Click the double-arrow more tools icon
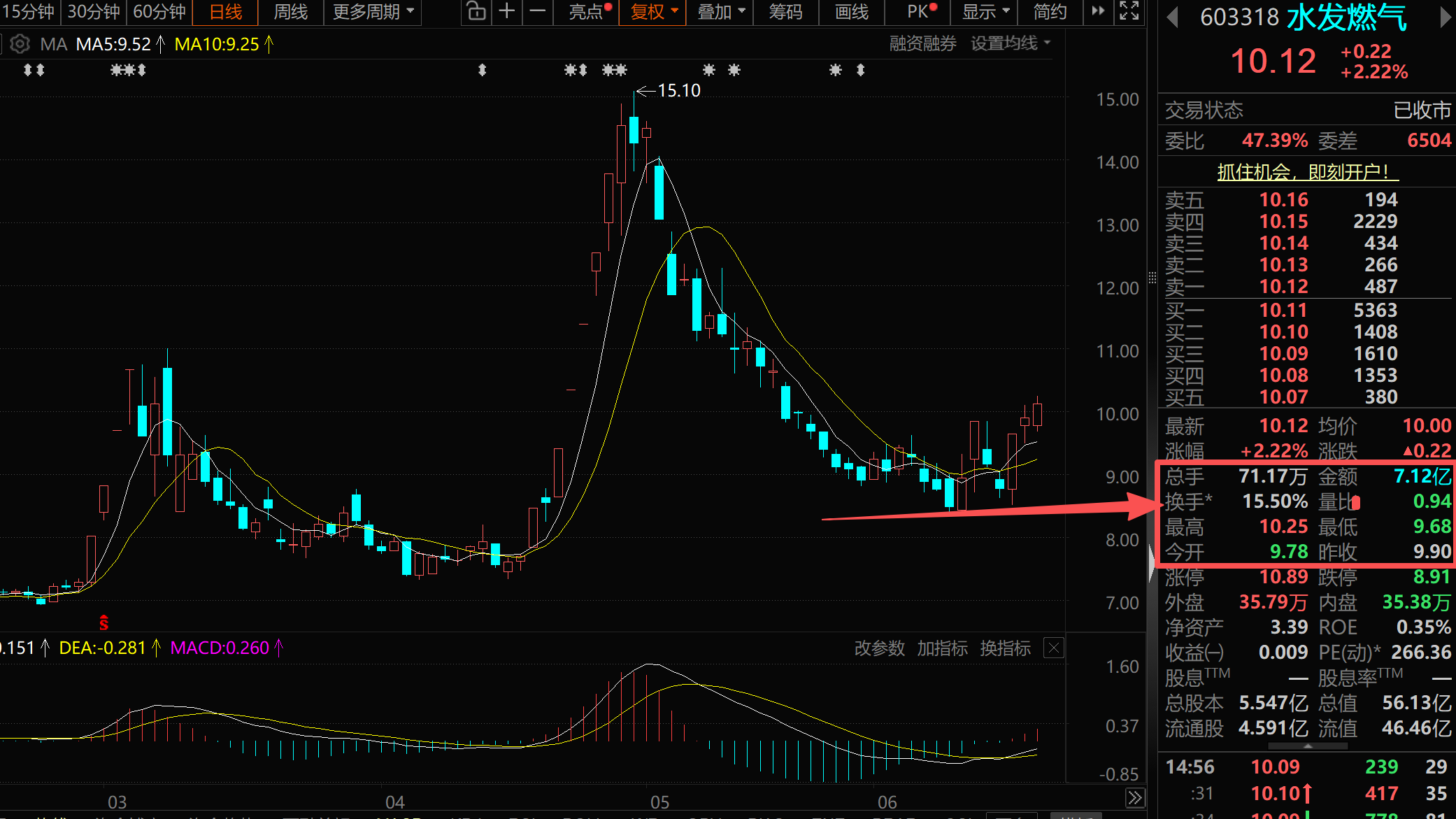Viewport: 1456px width, 819px height. pos(1099,11)
